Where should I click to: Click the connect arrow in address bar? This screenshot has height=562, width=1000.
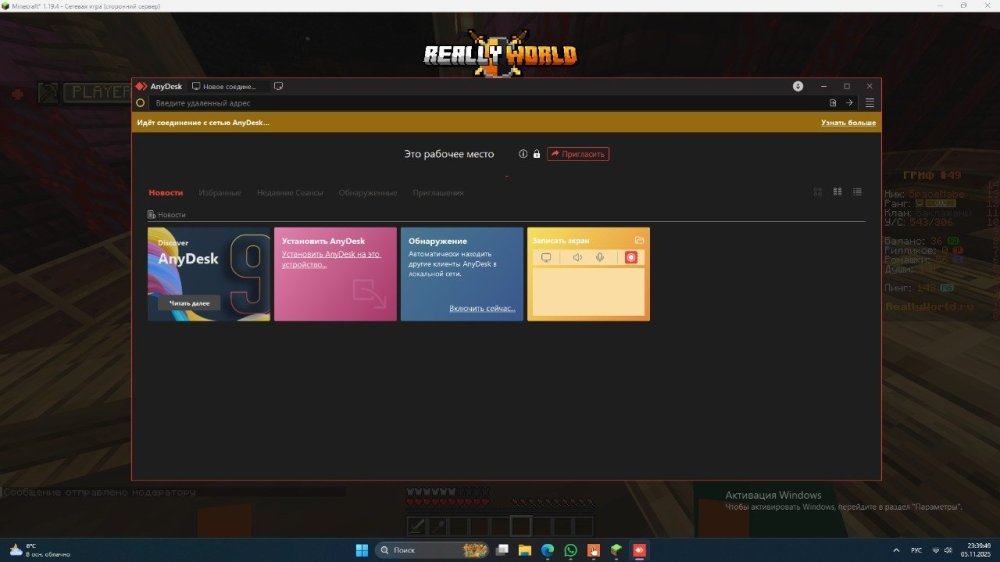tap(849, 103)
